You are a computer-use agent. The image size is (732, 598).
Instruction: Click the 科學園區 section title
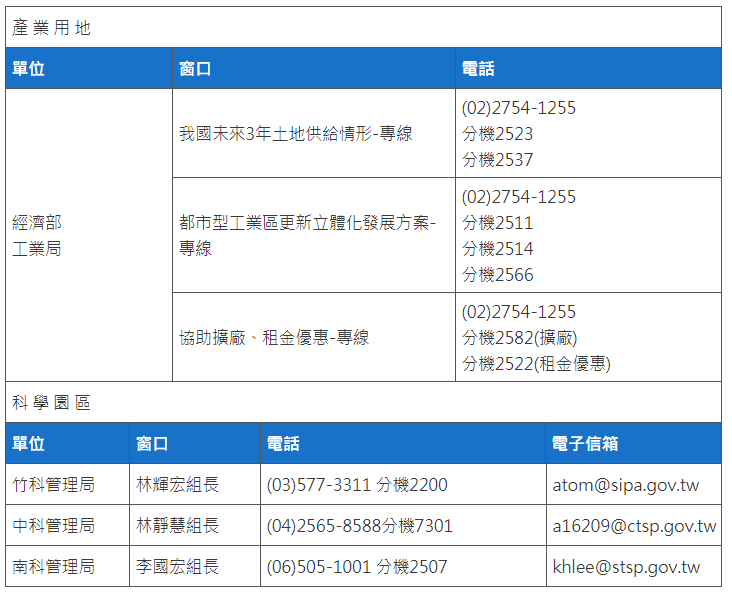tap(51, 402)
